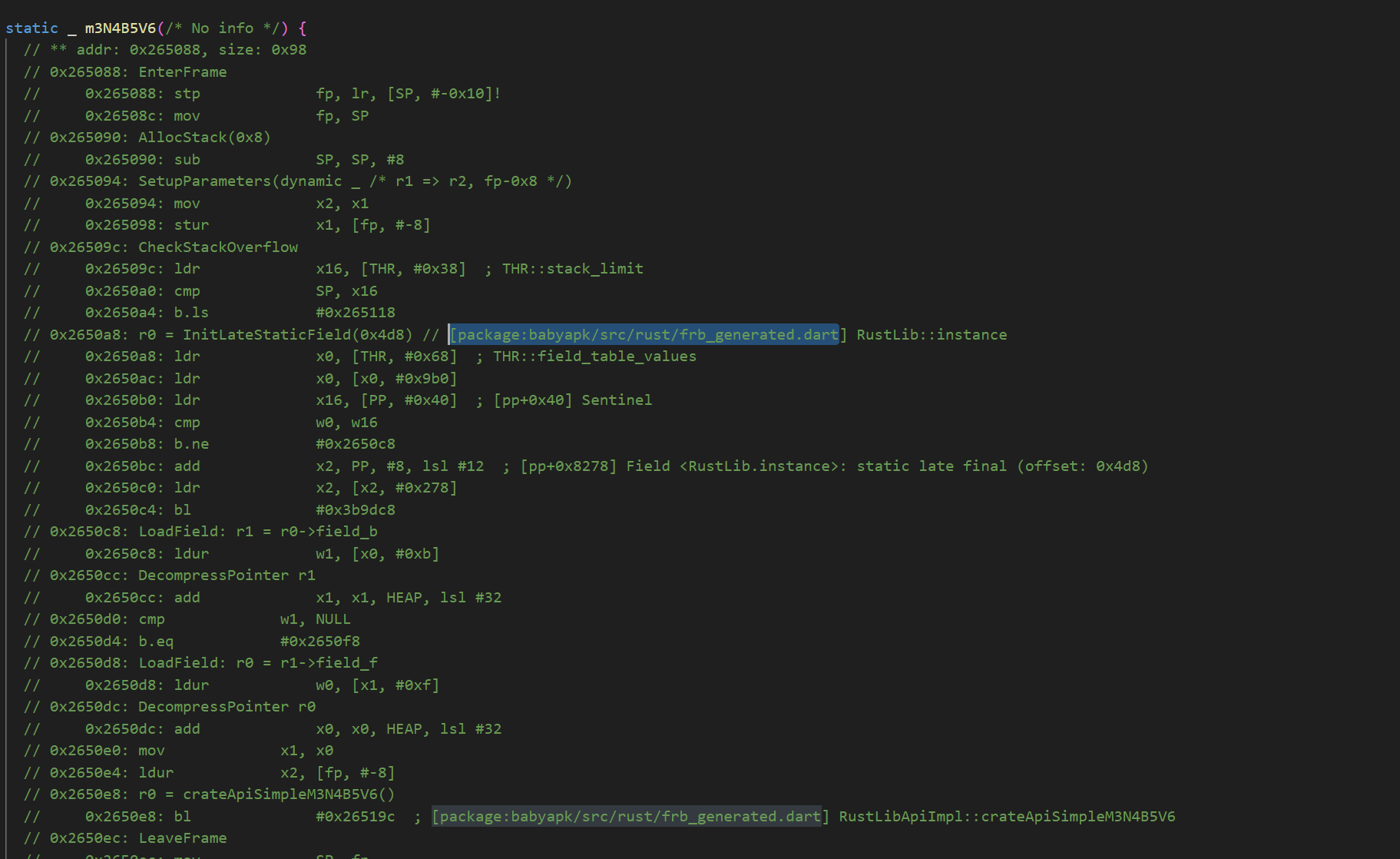Click the bl target address #0x3b9dc8
The width and height of the screenshot is (1400, 859).
click(356, 510)
